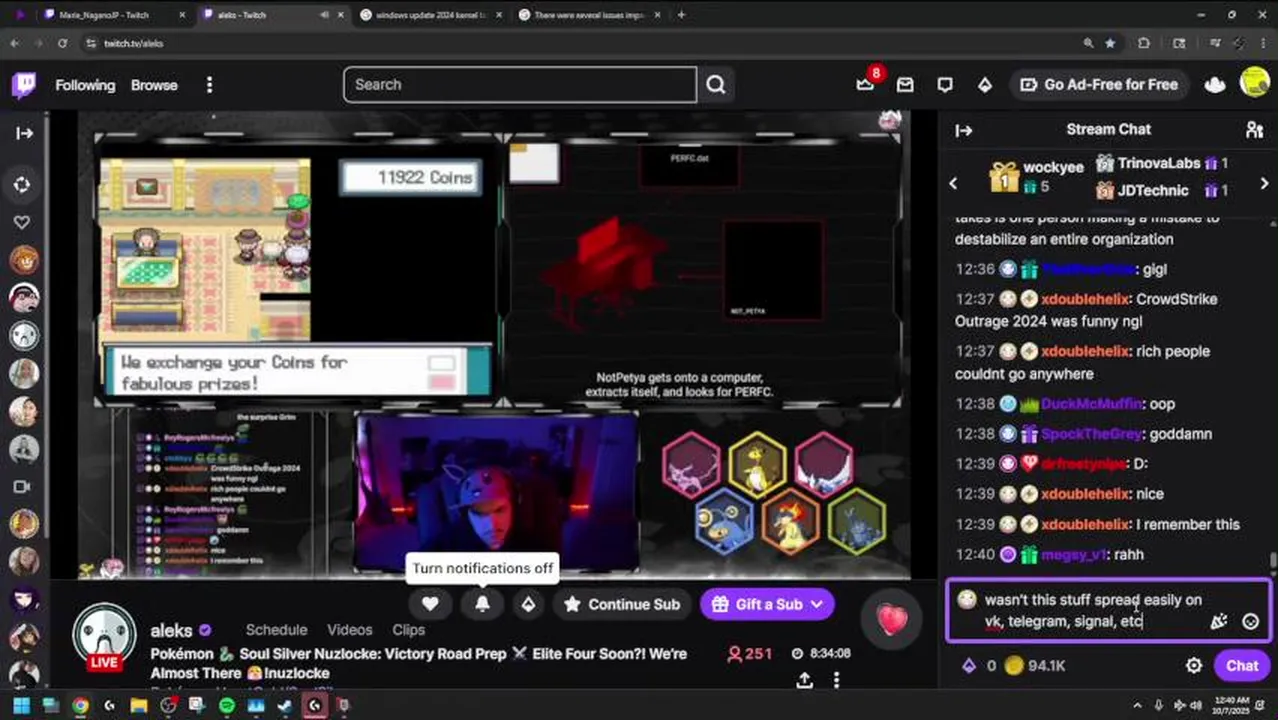Open the Windows Start menu
Screen dimensions: 1278x720
click(x=21, y=705)
